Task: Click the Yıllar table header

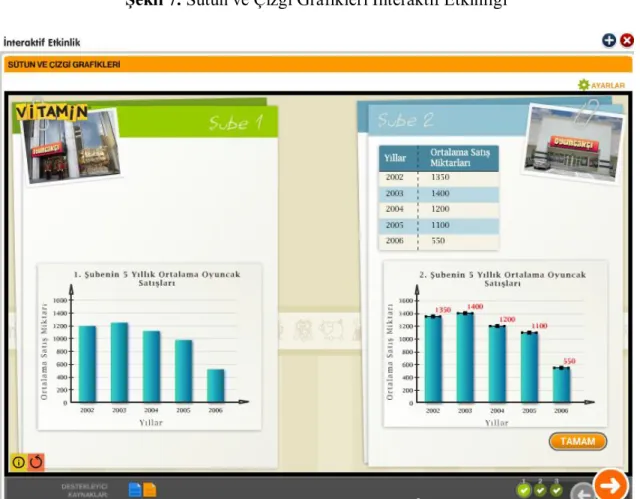Action: 395,158
